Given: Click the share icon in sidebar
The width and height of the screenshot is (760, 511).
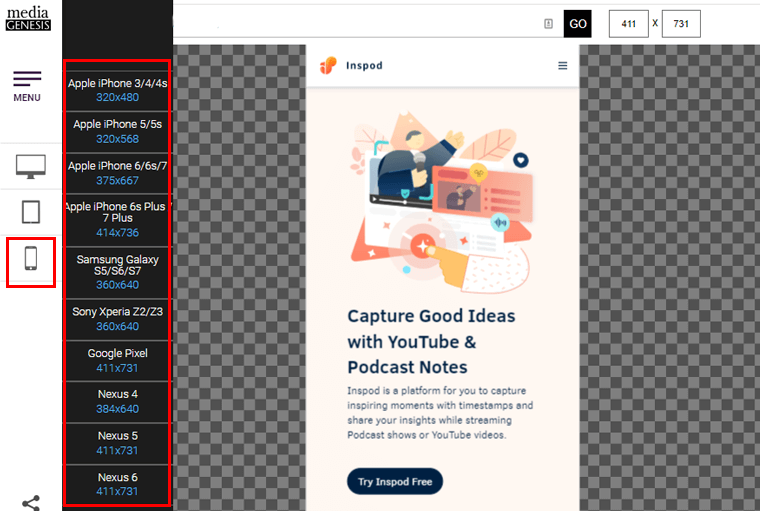Looking at the screenshot, I should pos(30,501).
